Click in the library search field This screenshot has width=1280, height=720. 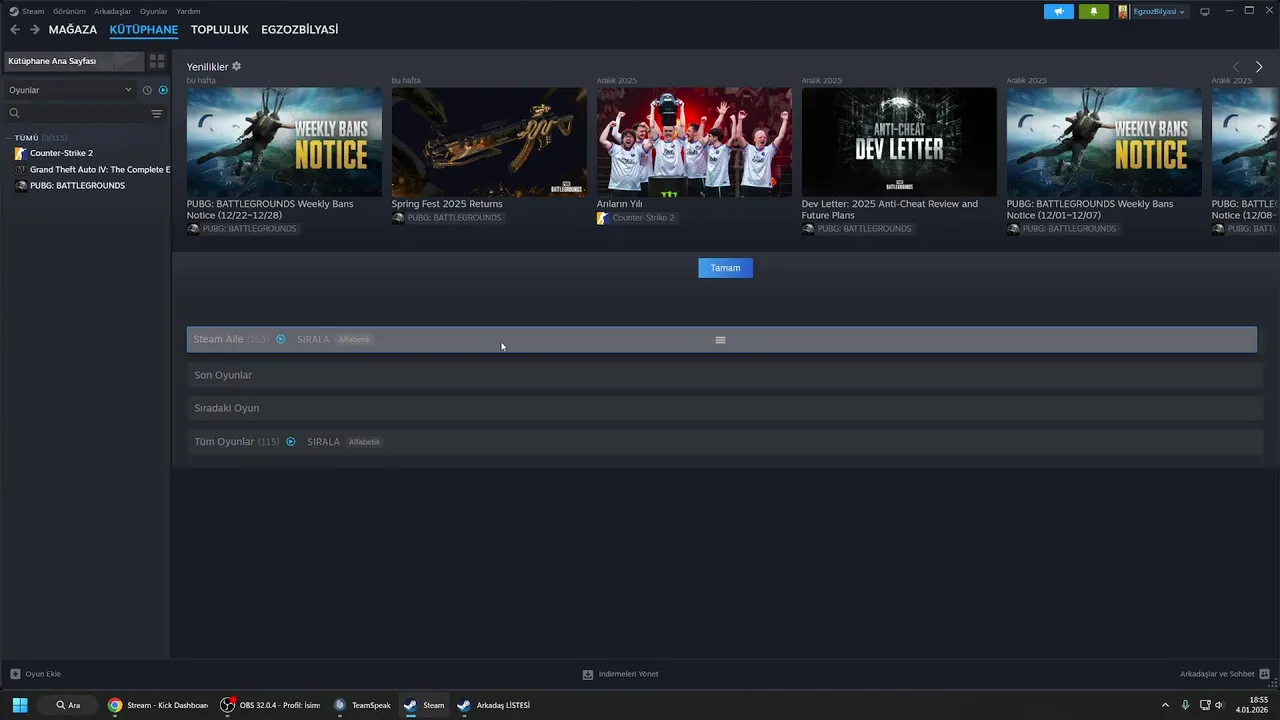pyautogui.click(x=85, y=113)
